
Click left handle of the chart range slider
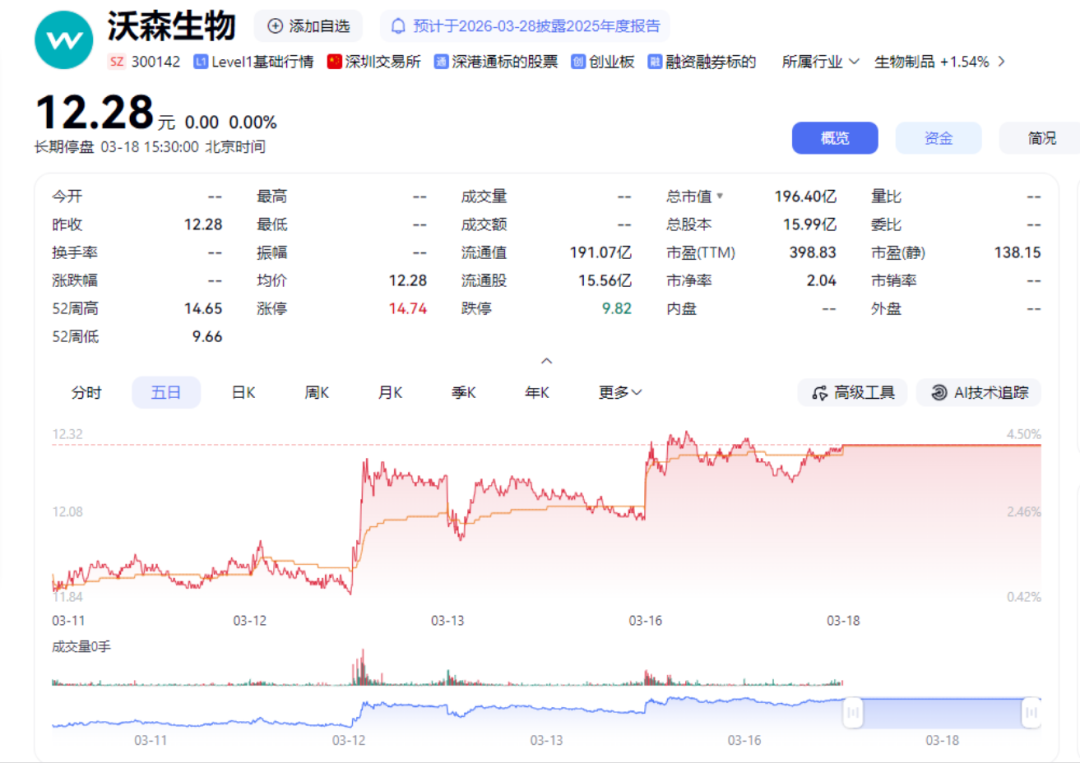pyautogui.click(x=853, y=713)
